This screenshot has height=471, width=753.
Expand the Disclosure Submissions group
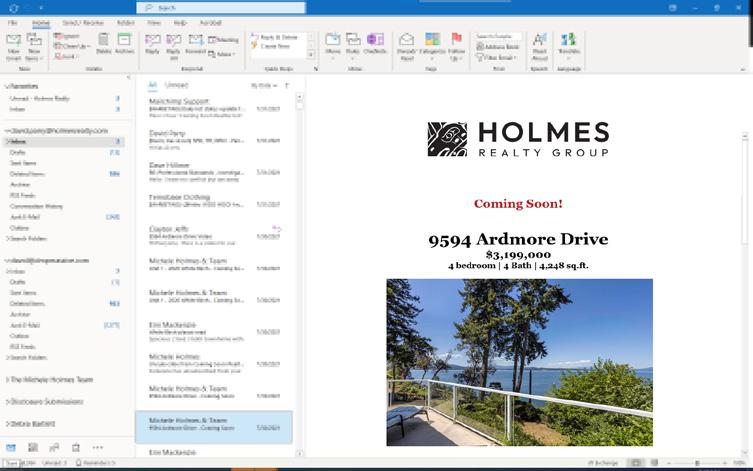pyautogui.click(x=7, y=401)
